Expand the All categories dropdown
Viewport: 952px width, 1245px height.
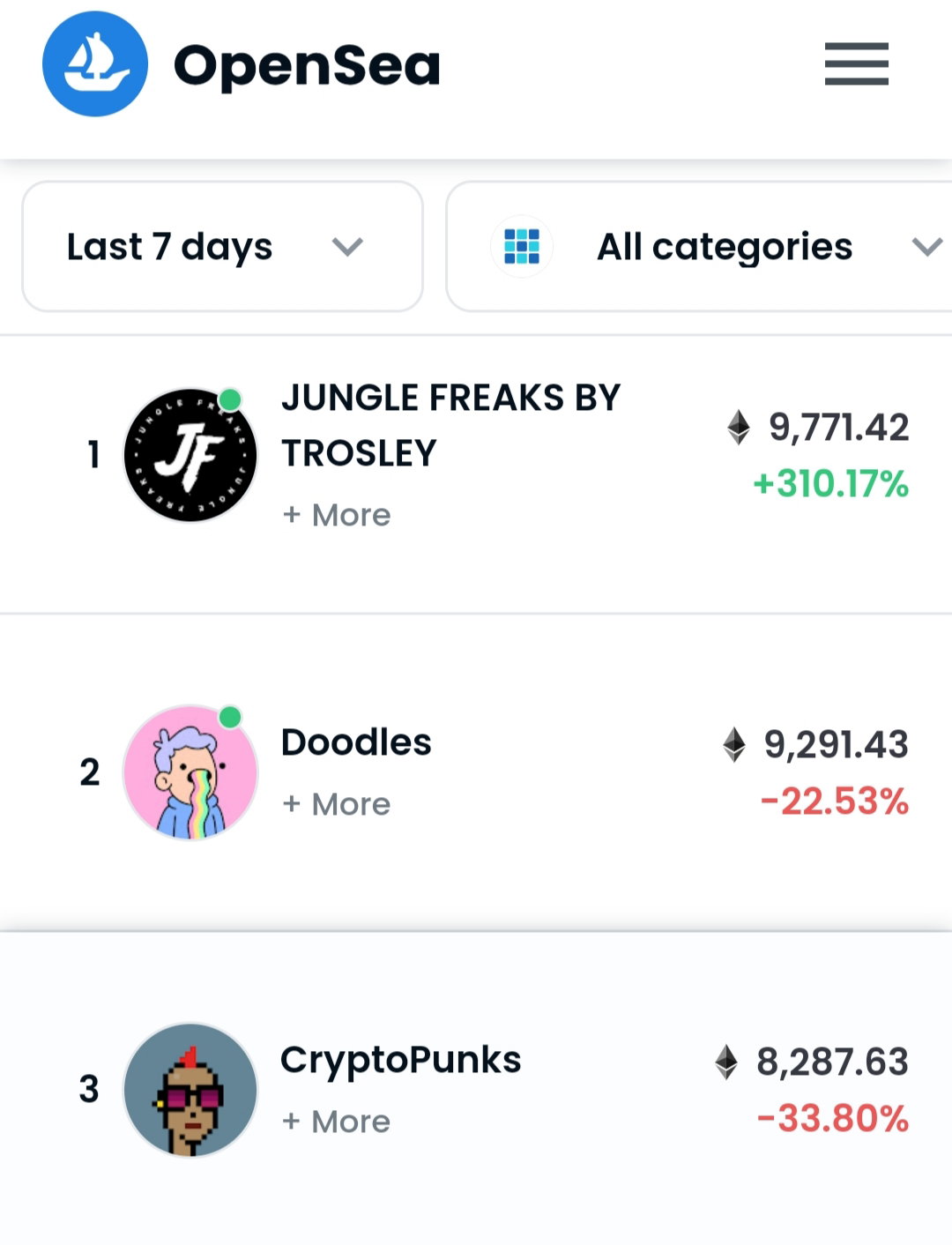click(x=699, y=246)
